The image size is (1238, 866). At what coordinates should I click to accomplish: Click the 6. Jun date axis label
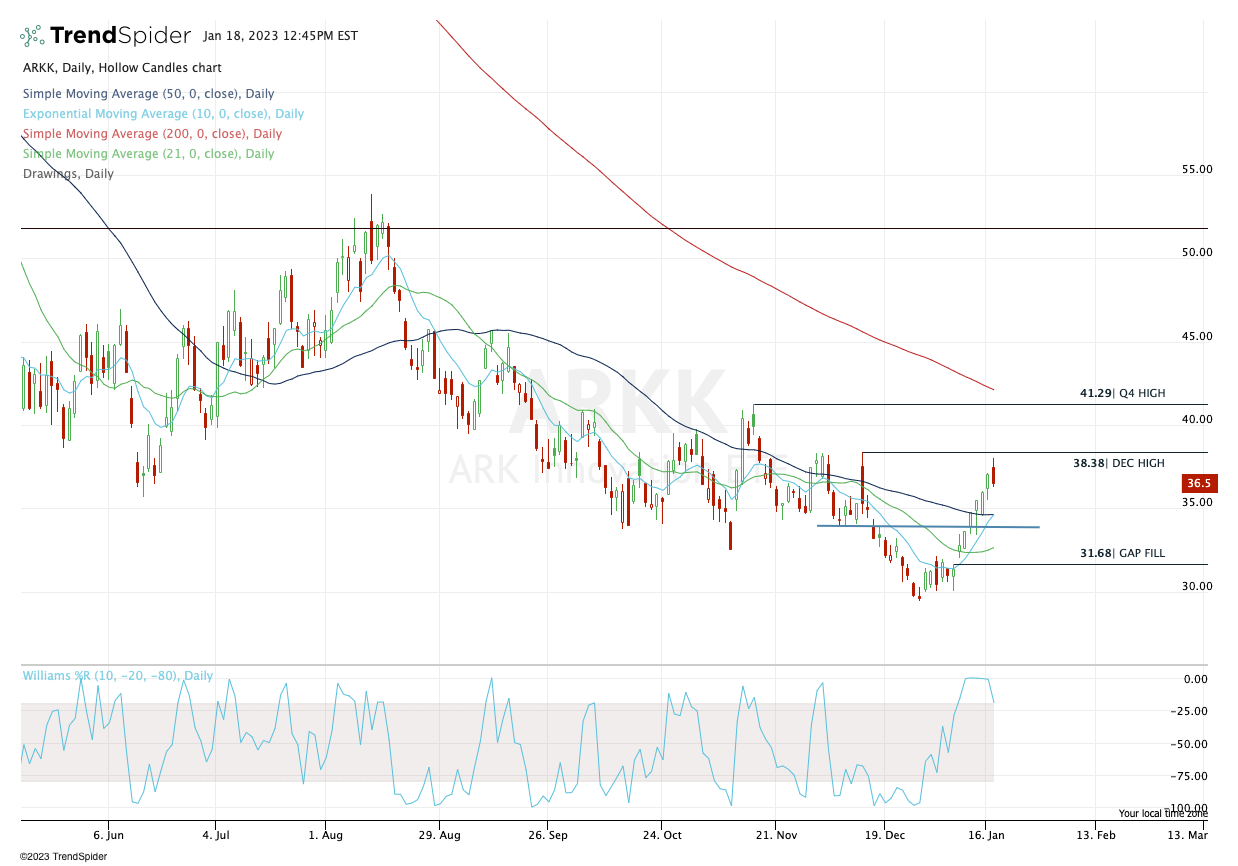108,835
